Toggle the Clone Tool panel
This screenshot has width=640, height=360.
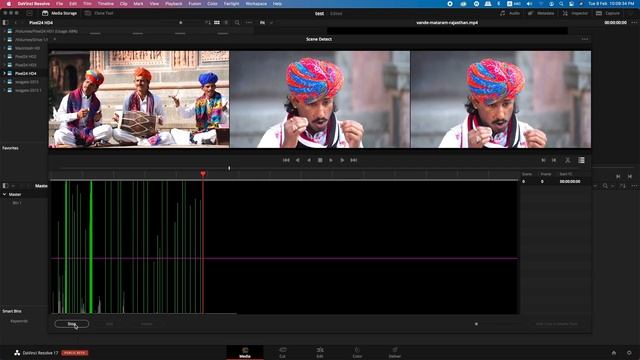coord(99,13)
